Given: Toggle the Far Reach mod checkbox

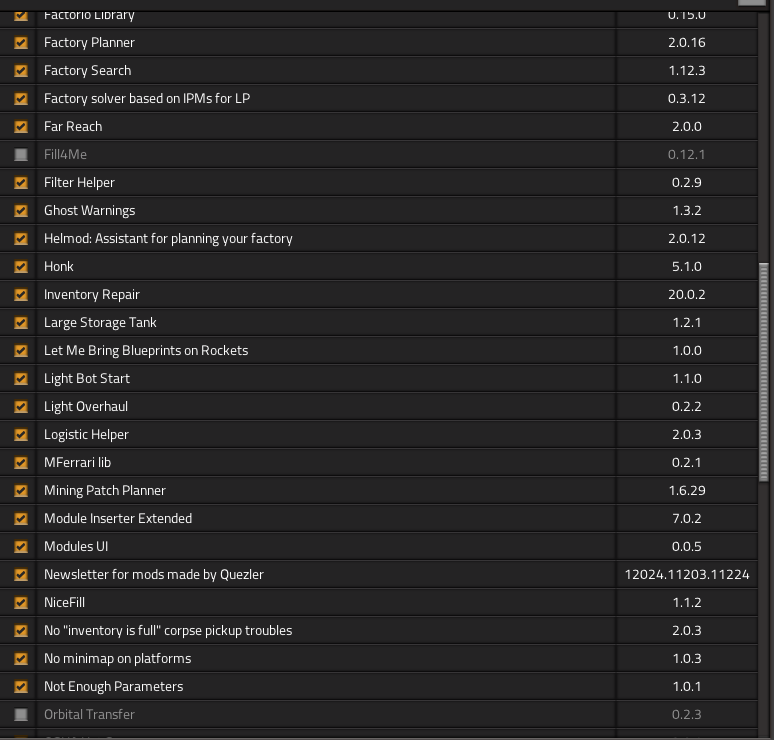Looking at the screenshot, I should 21,126.
